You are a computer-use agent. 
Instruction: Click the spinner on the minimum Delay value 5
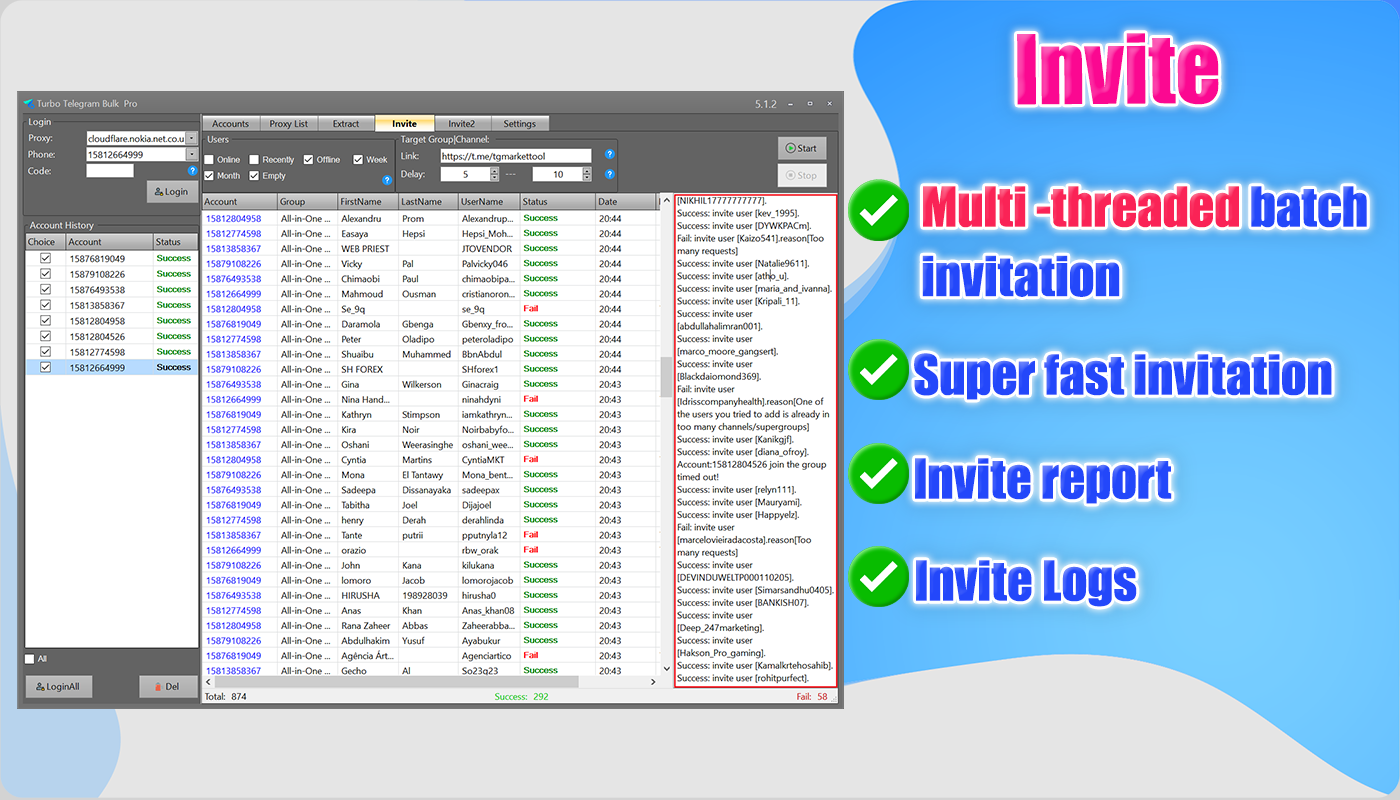click(x=494, y=174)
